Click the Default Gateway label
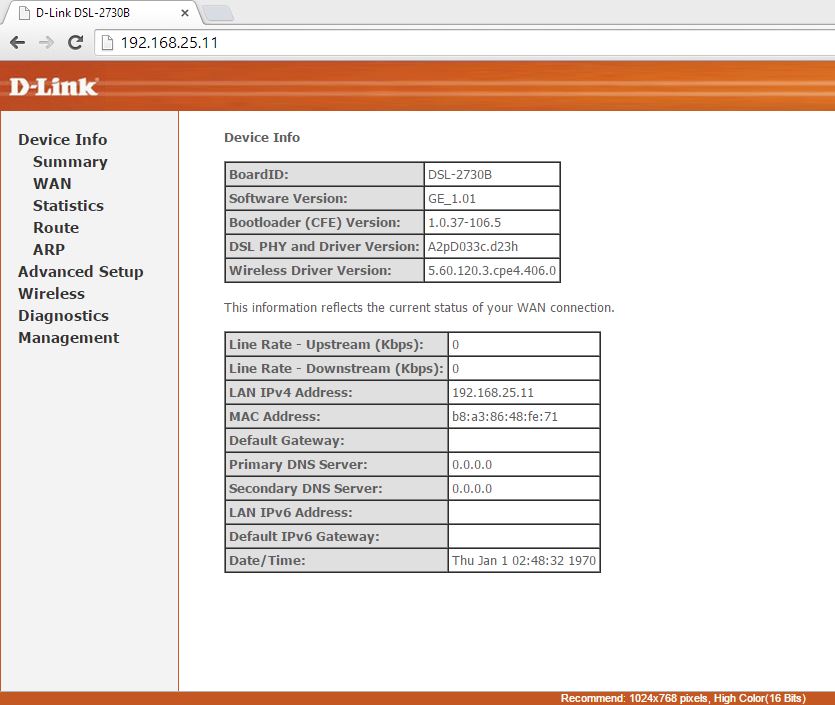This screenshot has width=835, height=705. click(x=286, y=440)
